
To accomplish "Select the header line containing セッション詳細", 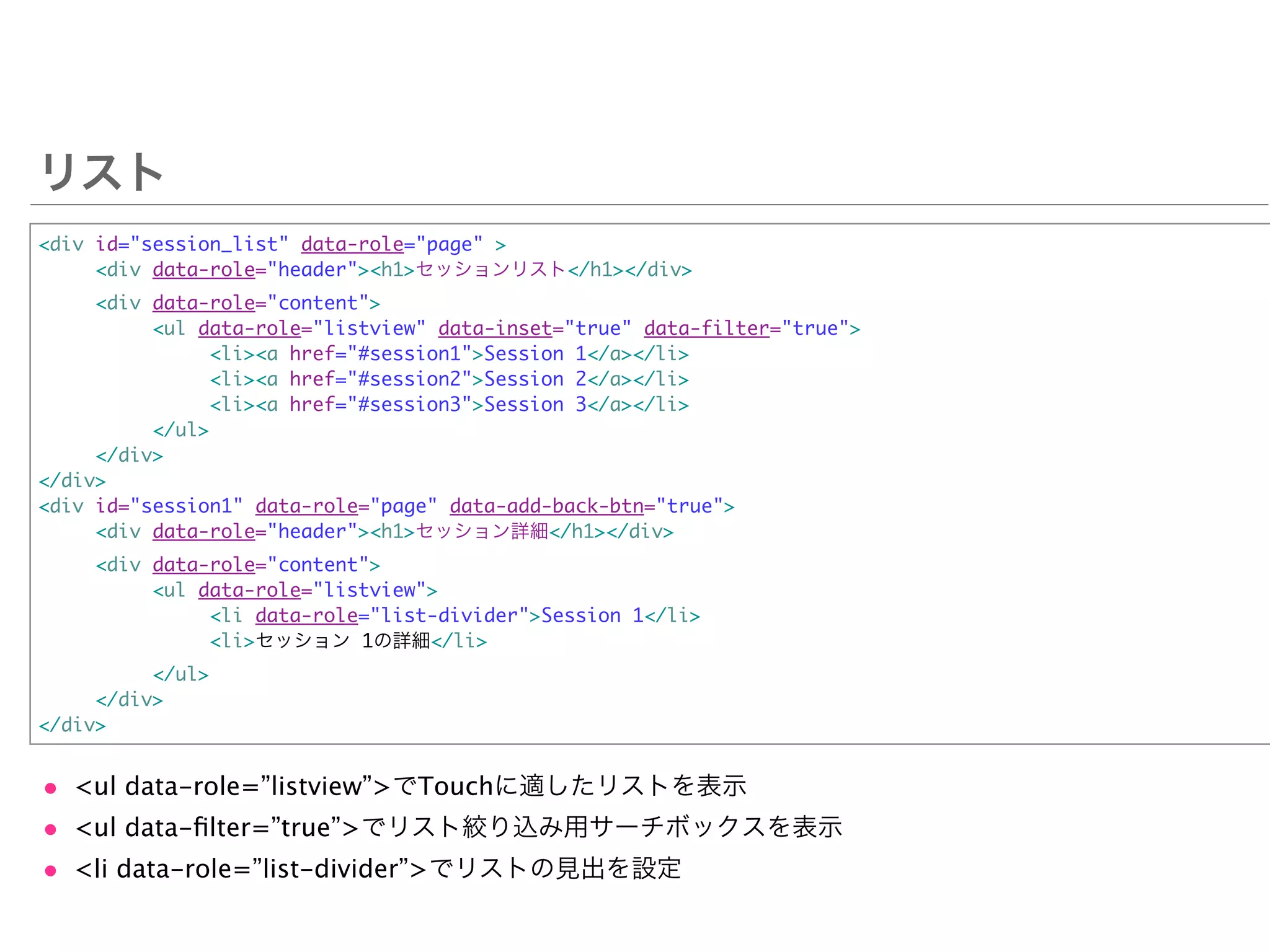I will pos(384,532).
